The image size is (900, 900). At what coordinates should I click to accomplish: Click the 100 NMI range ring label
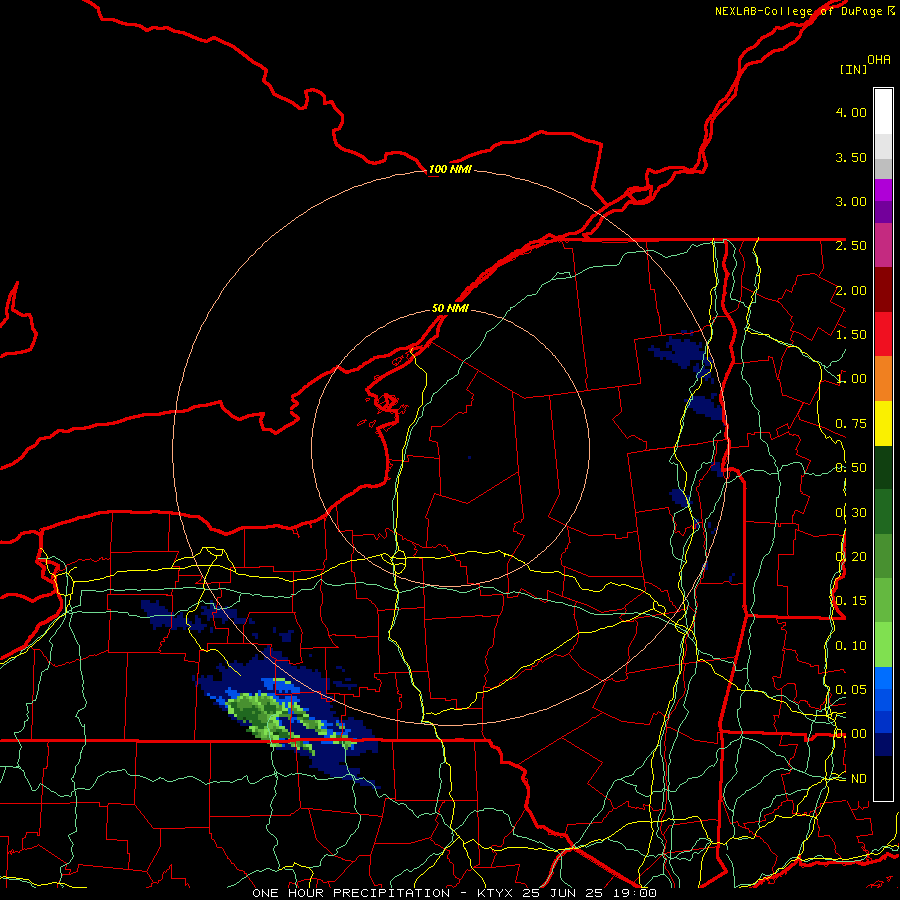coord(450,169)
